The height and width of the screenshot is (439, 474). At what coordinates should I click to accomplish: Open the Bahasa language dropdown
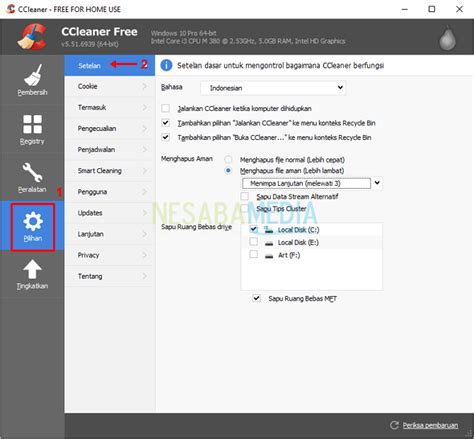tap(273, 88)
